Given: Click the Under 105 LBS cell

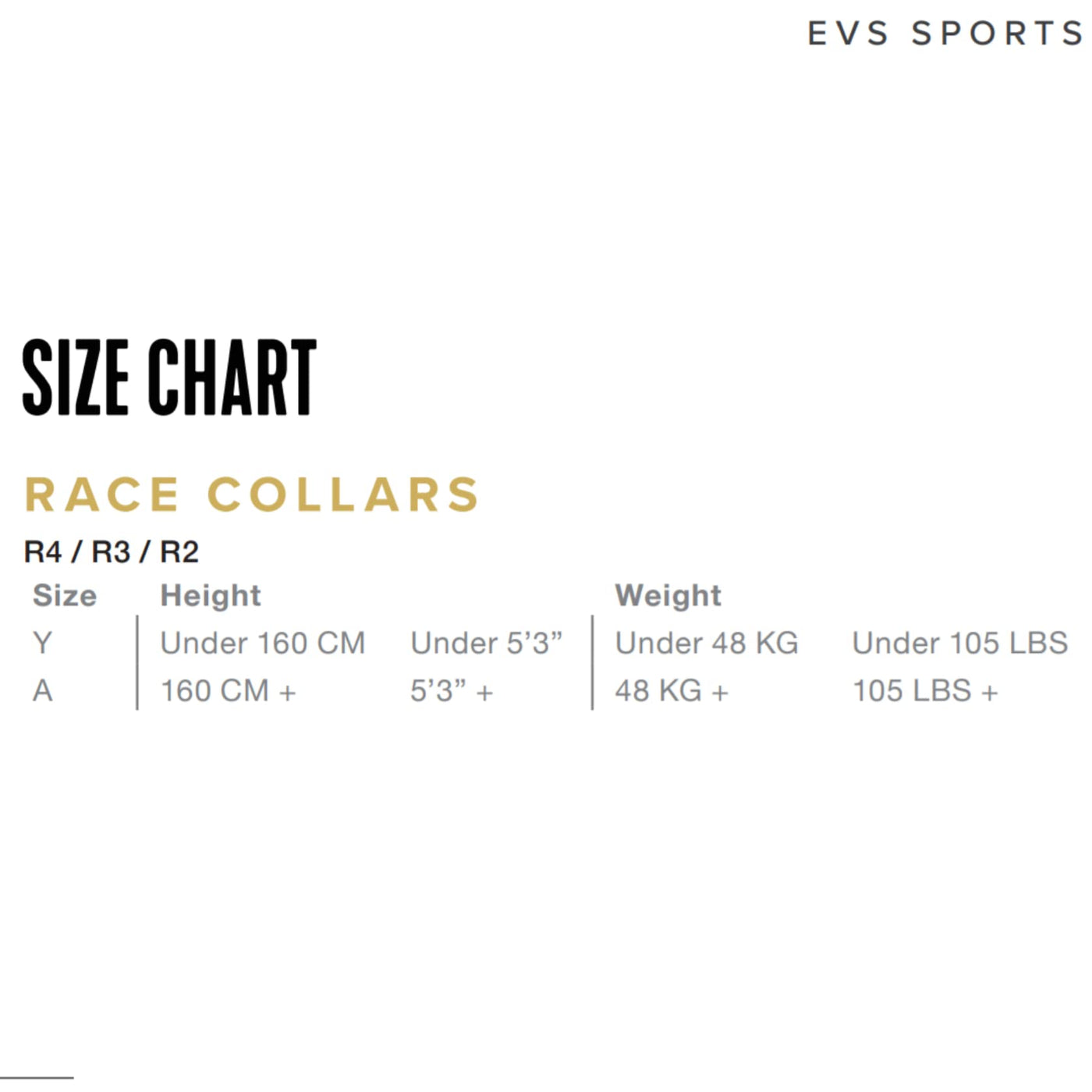Looking at the screenshot, I should point(959,643).
